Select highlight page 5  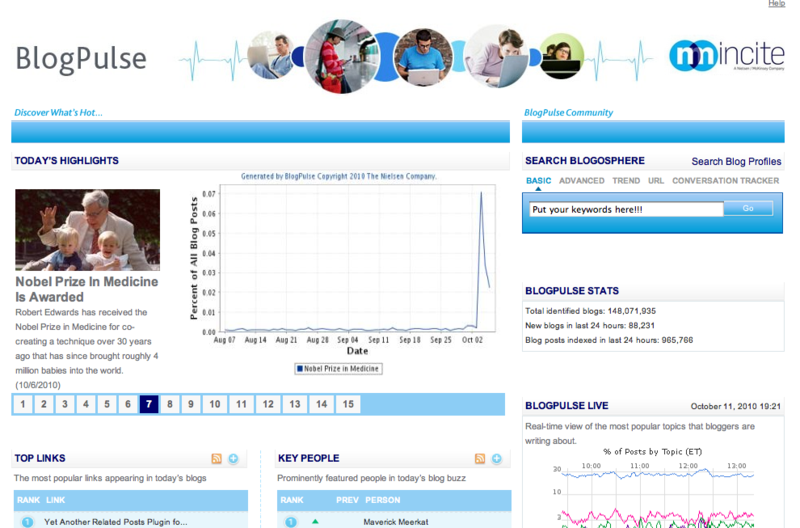(x=107, y=404)
